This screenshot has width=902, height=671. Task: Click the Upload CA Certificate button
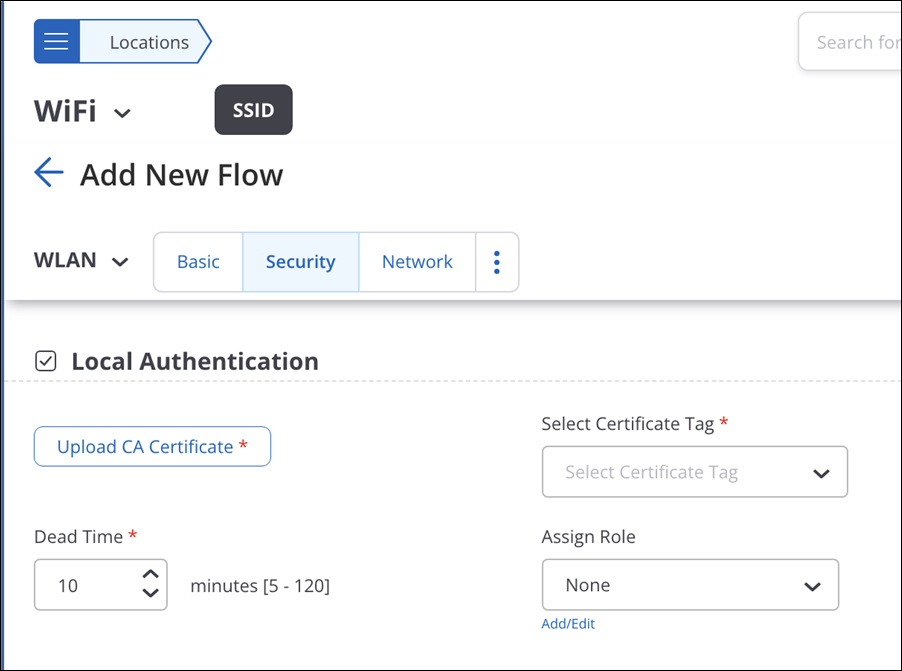click(x=152, y=447)
